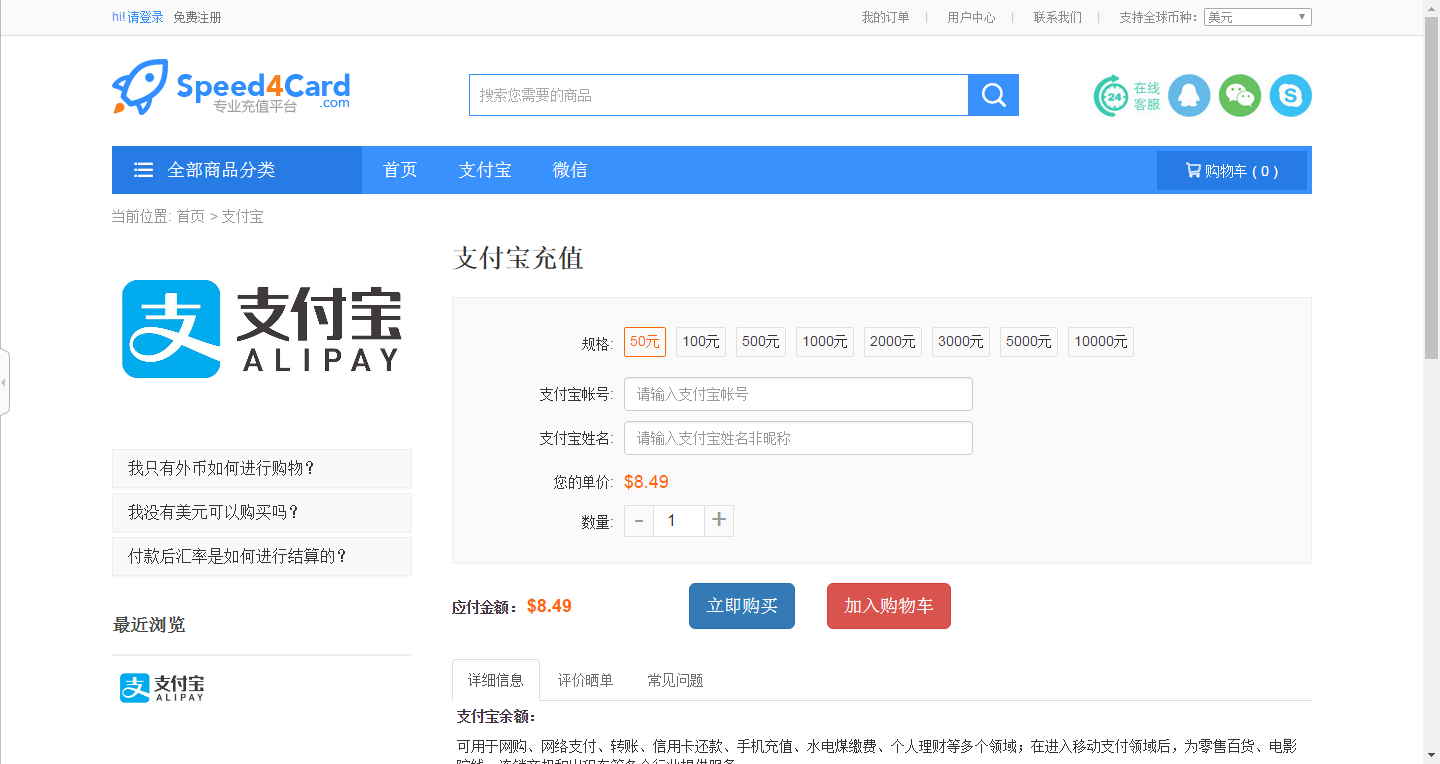Focus the product search input field
The height and width of the screenshot is (764, 1440).
[x=719, y=95]
